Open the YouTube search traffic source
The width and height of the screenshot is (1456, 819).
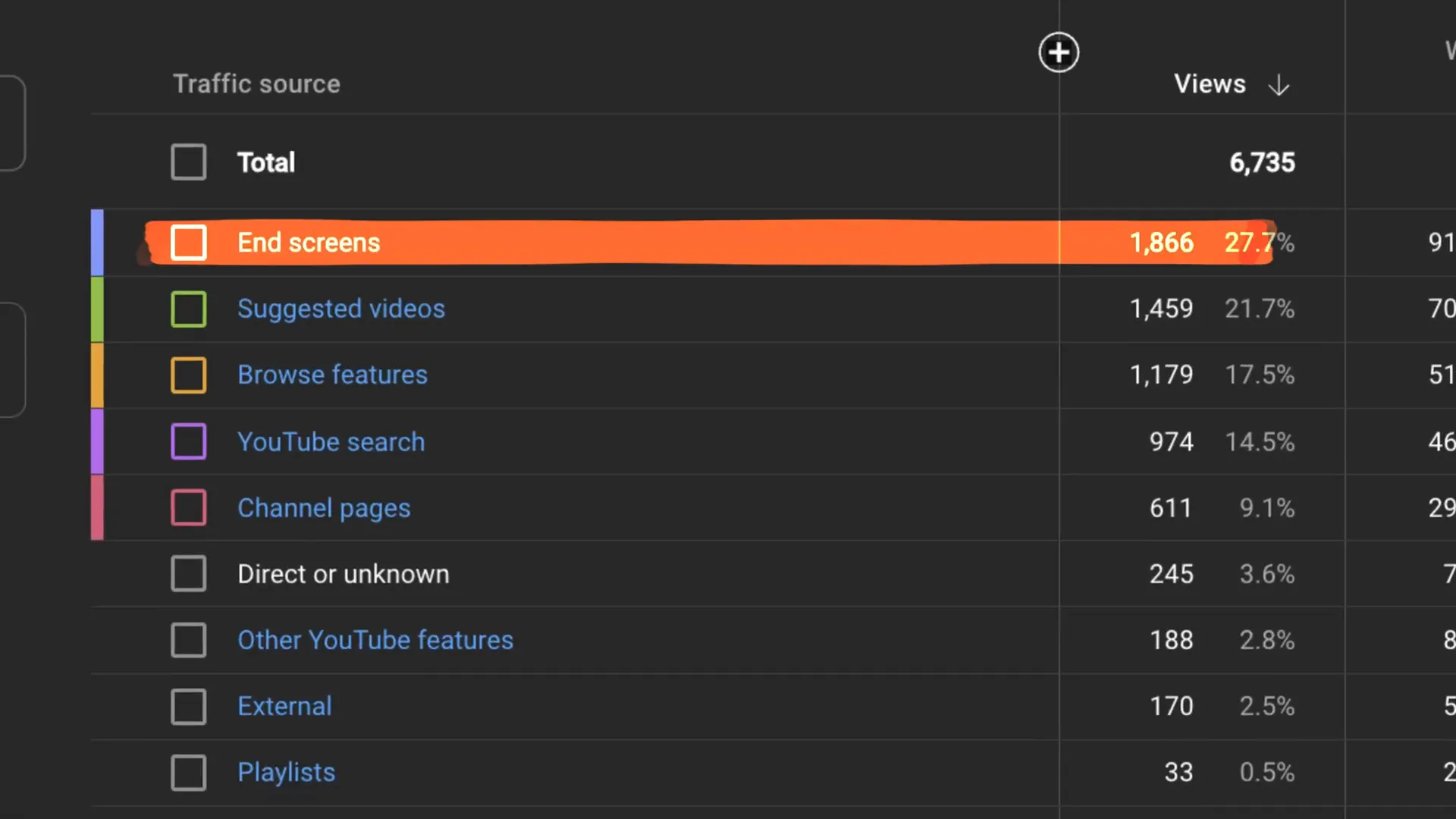331,441
